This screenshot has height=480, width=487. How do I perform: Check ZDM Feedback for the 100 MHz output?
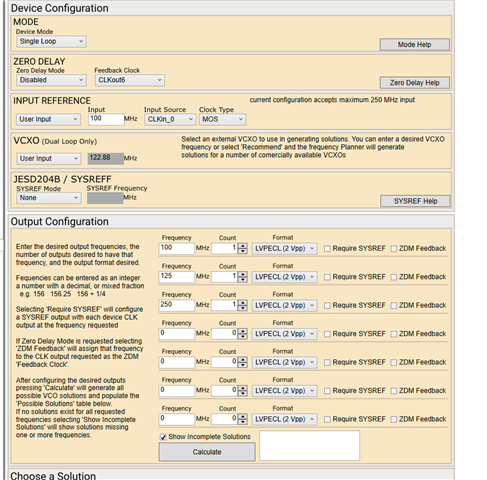[x=394, y=249]
